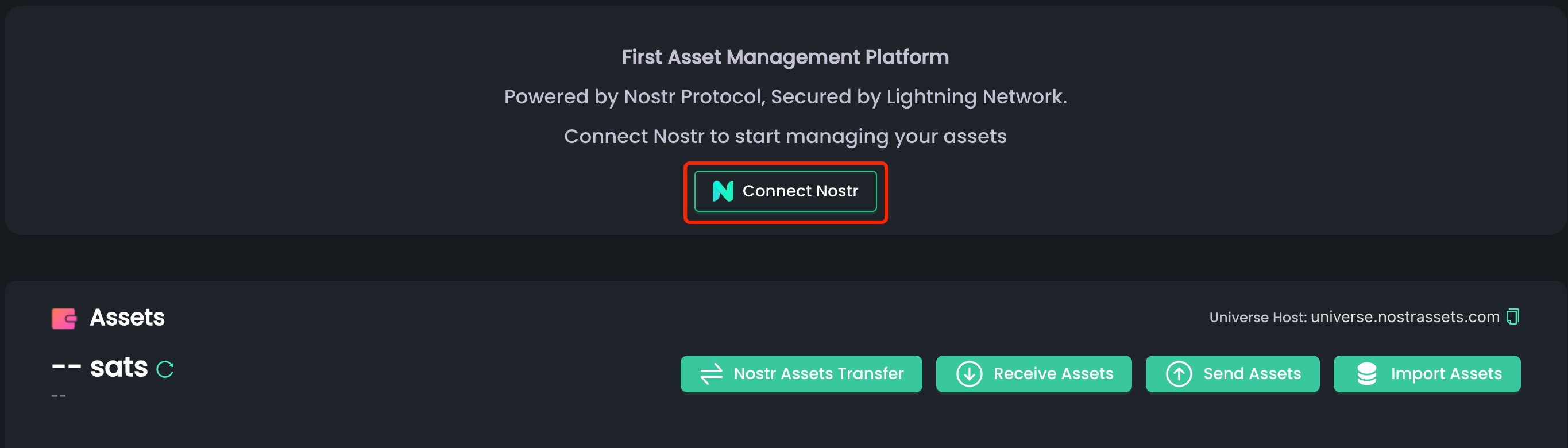The height and width of the screenshot is (448, 1568).
Task: Launch the Import Assets dialog
Action: 1427,374
